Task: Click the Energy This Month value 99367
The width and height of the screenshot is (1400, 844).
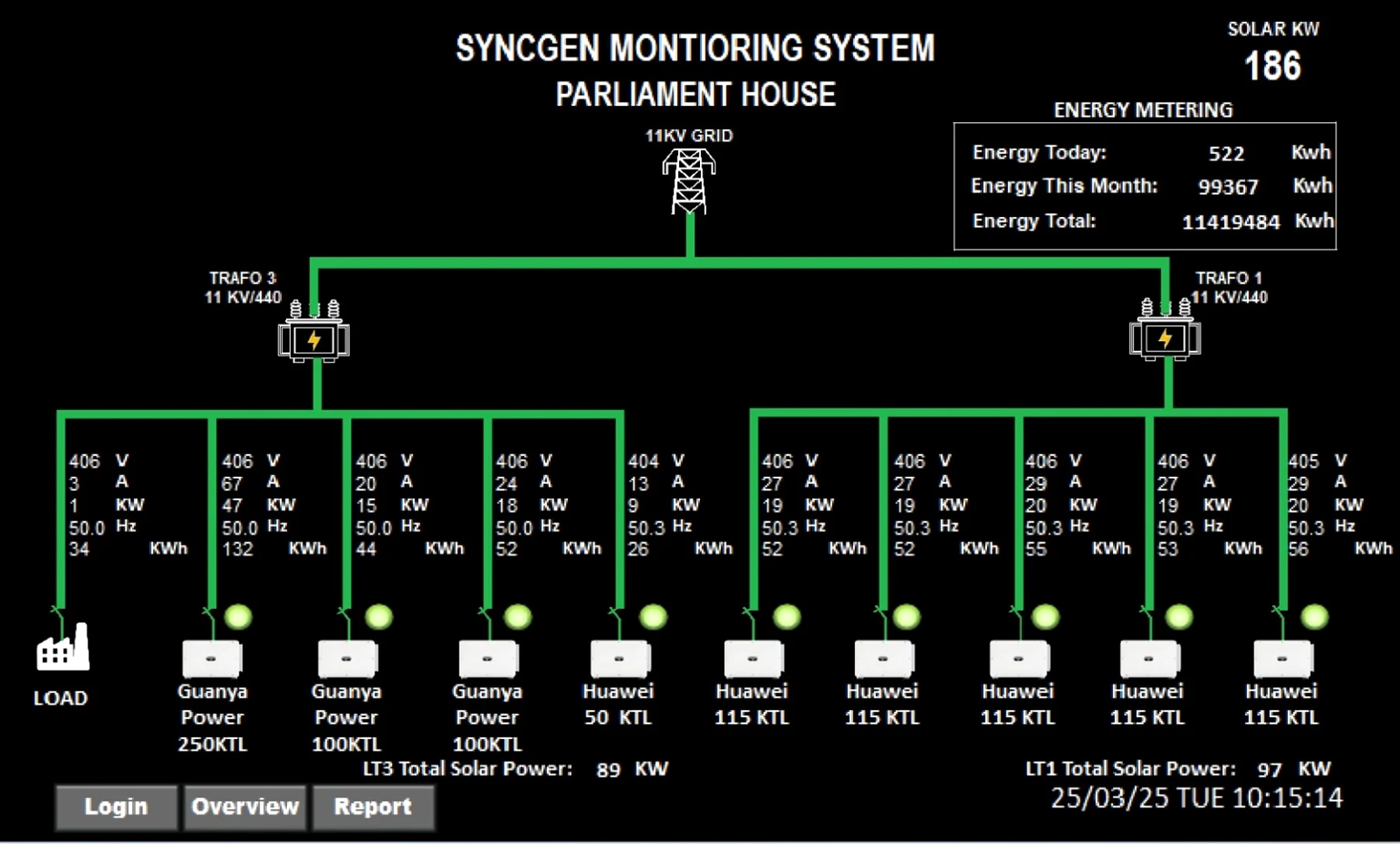Action: coord(1228,187)
